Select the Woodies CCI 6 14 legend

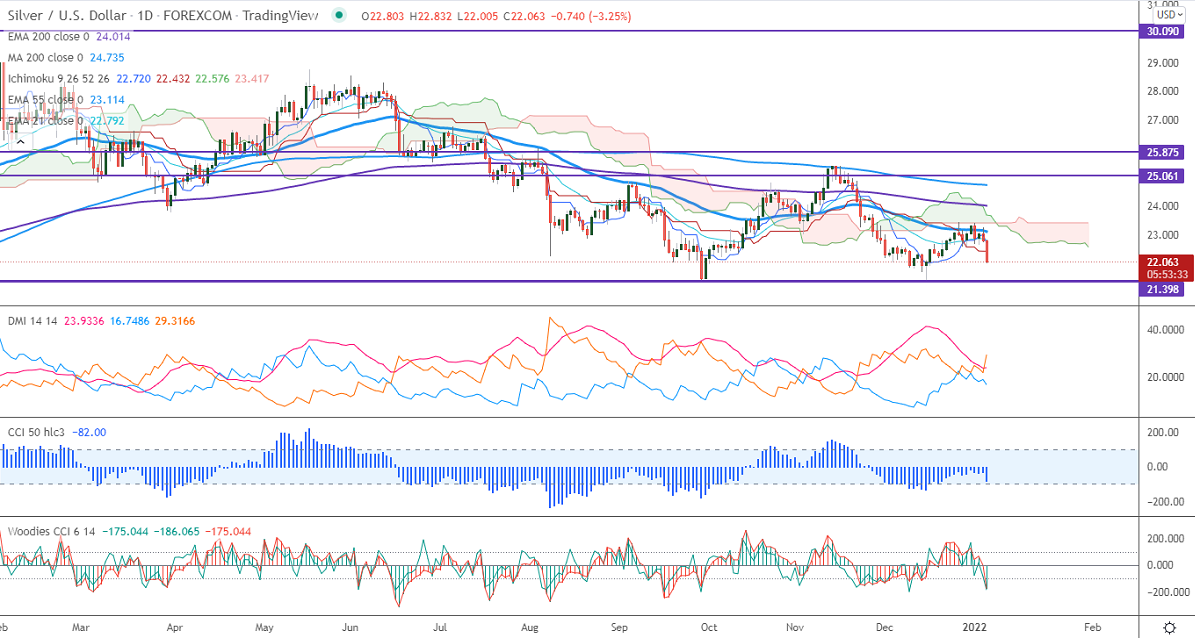pos(52,531)
